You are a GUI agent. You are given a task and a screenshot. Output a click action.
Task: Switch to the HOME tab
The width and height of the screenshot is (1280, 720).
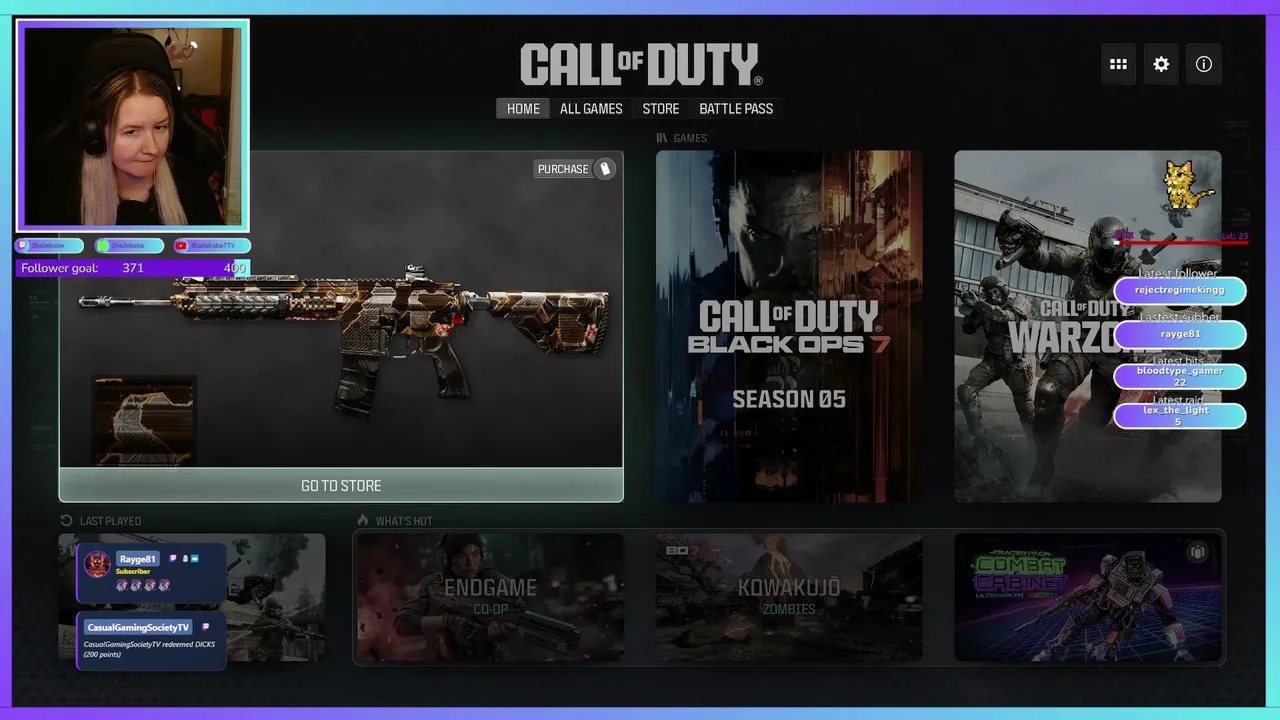[523, 109]
